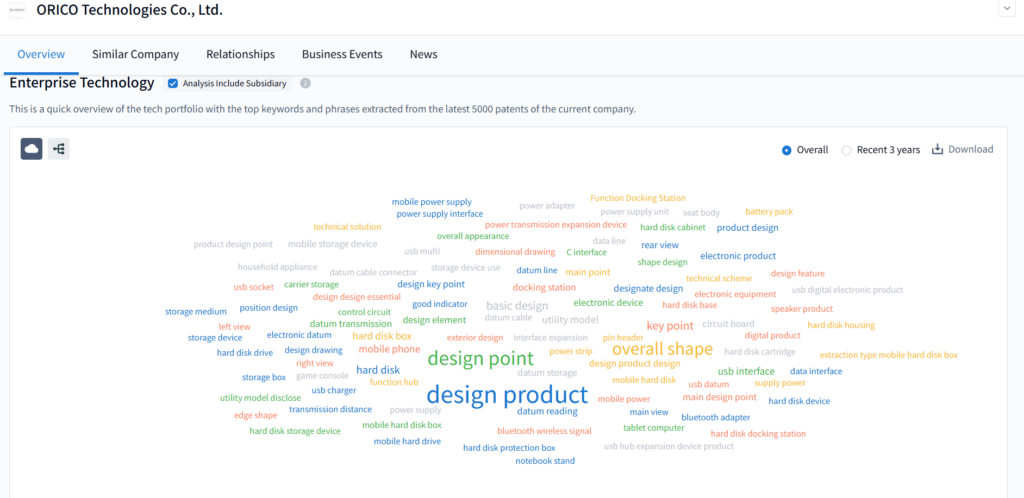Viewport: 1024px width, 498px height.
Task: Uncheck Analysis Include Subsidiary checkbox
Action: (173, 83)
